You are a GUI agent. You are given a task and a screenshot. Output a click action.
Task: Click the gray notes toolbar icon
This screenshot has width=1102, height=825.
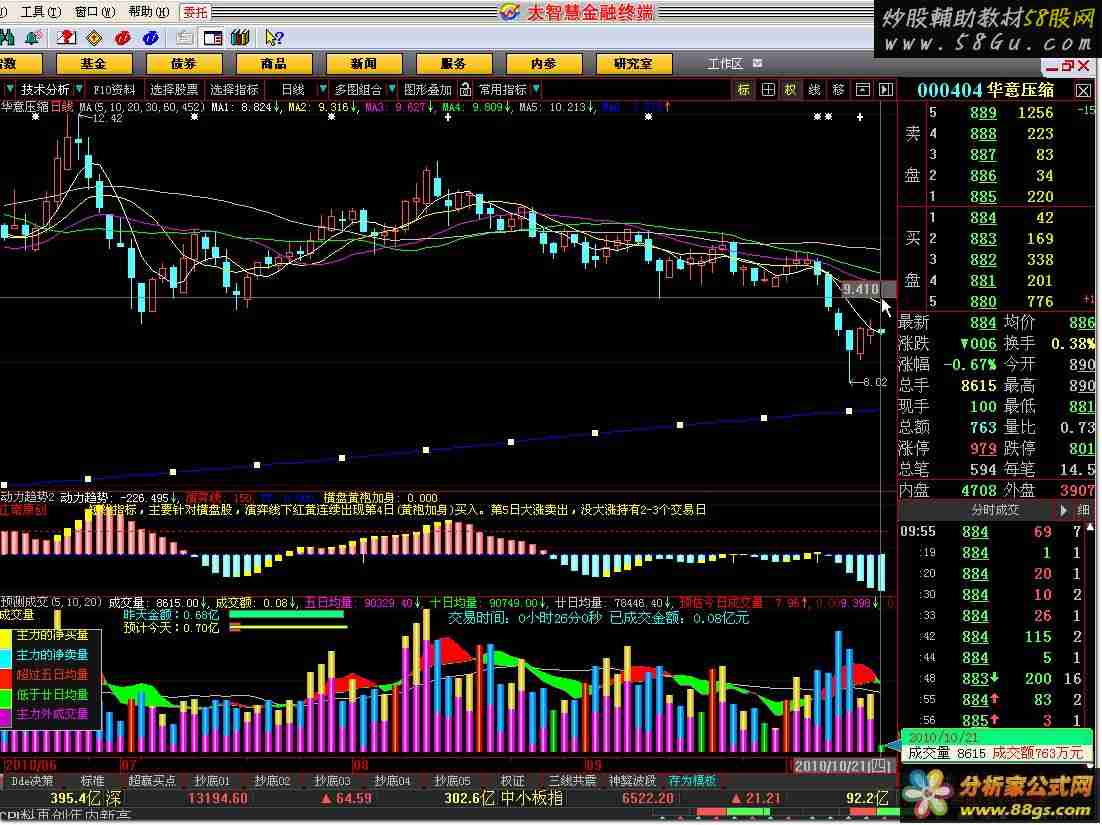tap(185, 38)
